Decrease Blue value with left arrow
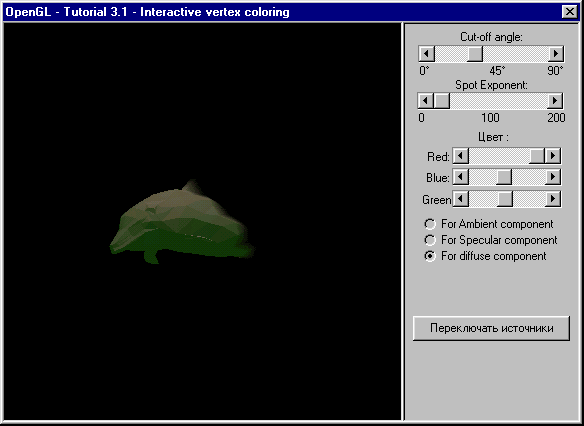Image resolution: width=584 pixels, height=426 pixels. pos(461,177)
